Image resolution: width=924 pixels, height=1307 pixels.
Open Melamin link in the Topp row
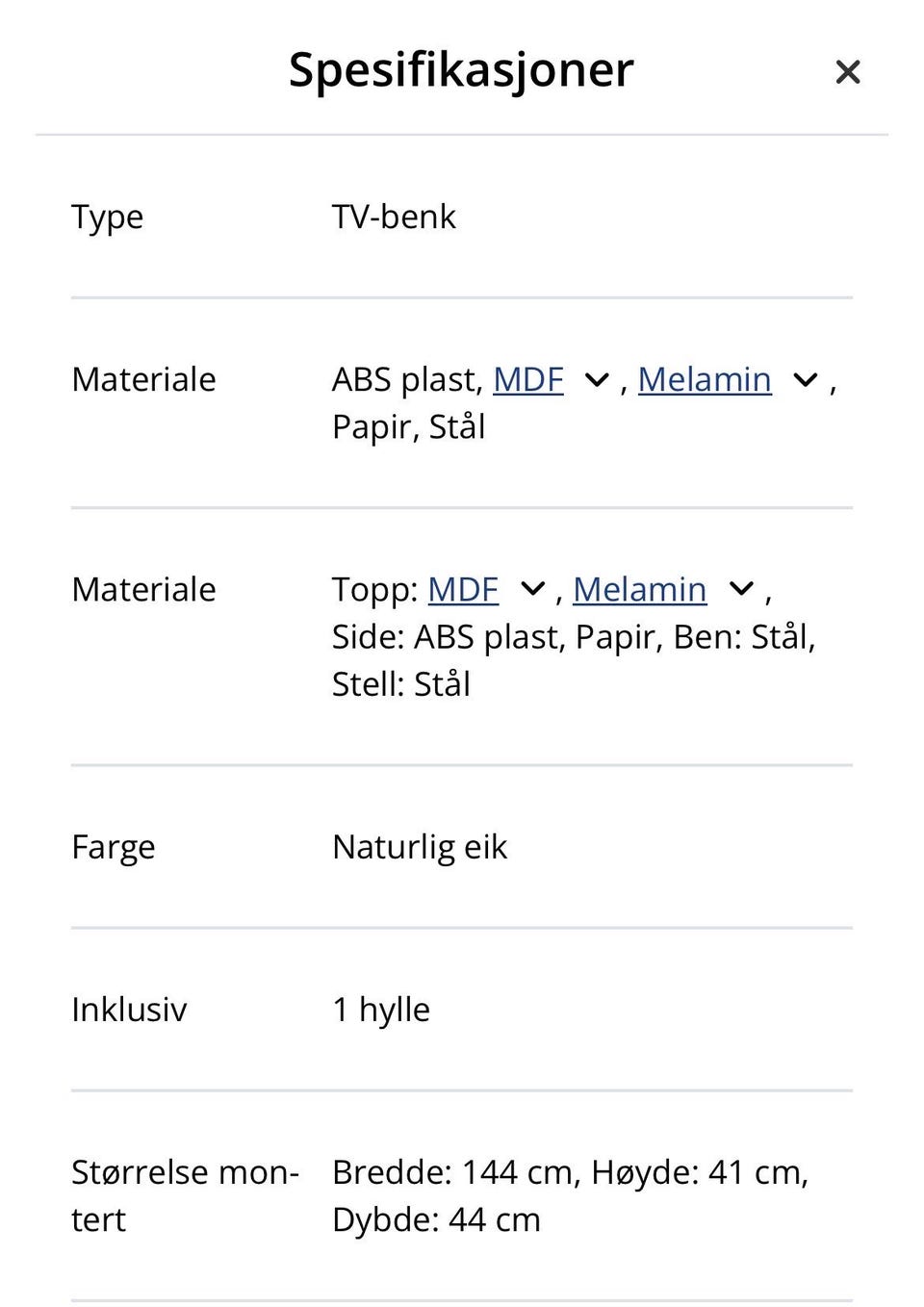[x=639, y=589]
